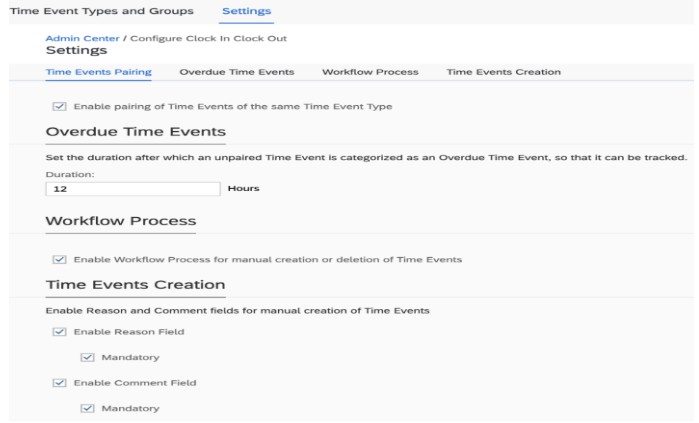This screenshot has height=423, width=699.
Task: Jump to Overdue Time Events section tab
Action: tap(237, 72)
